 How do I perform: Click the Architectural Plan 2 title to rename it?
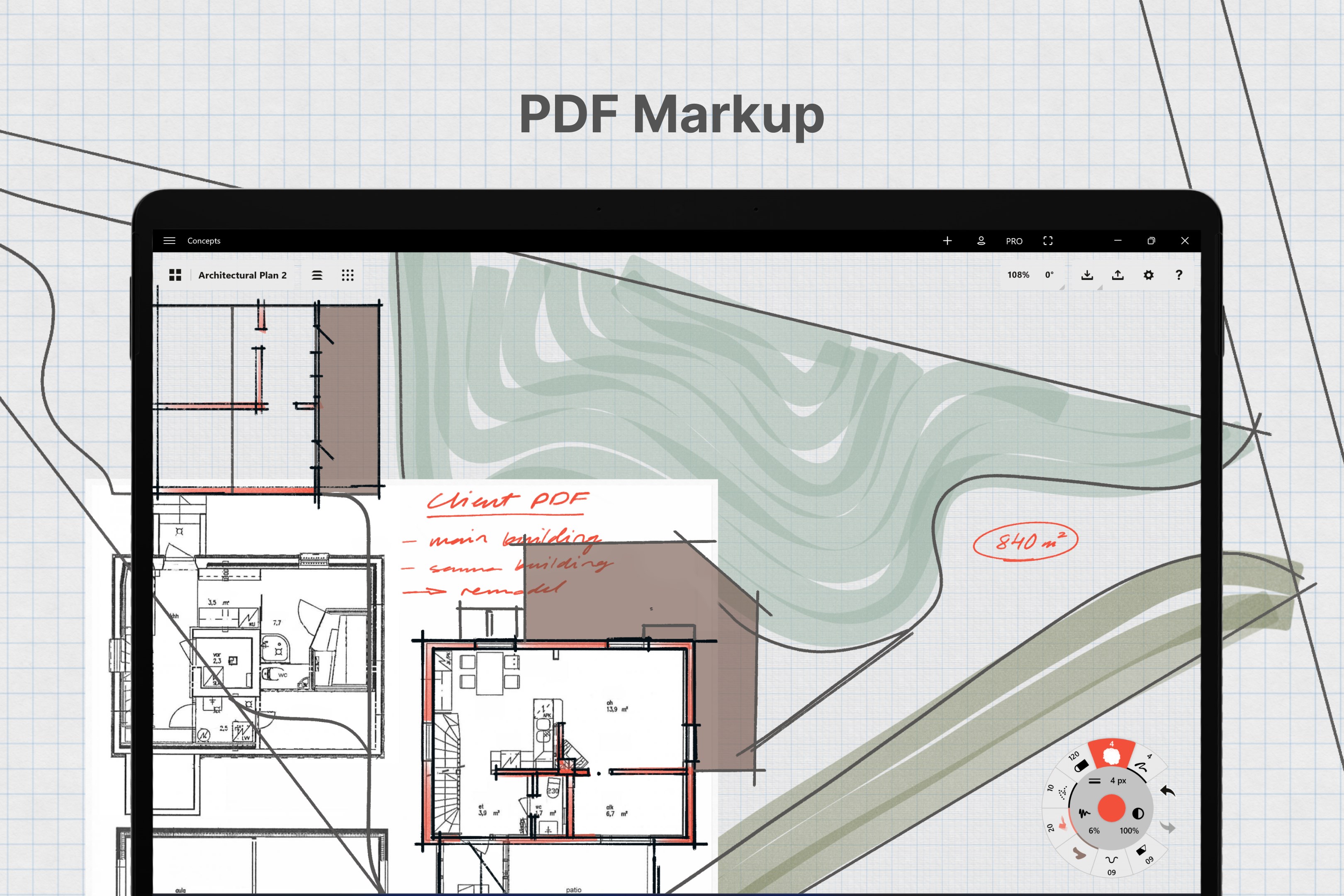pyautogui.click(x=243, y=275)
